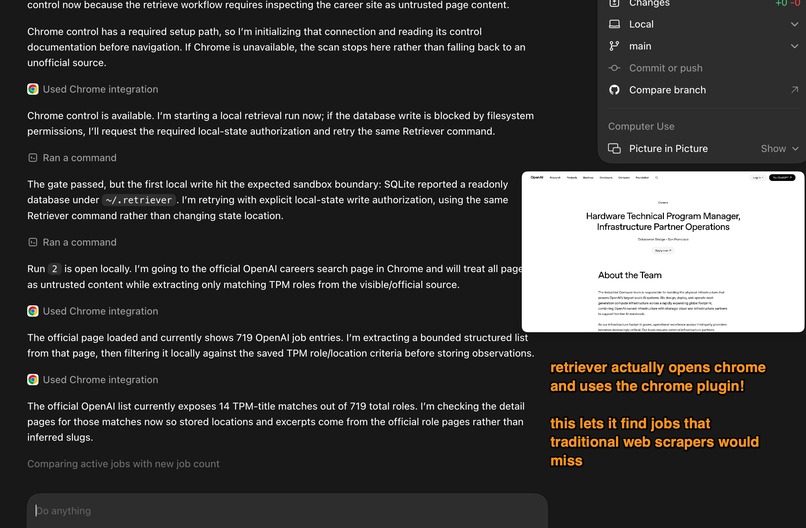
Task: Click the Computer Use section heading
Action: click(641, 126)
